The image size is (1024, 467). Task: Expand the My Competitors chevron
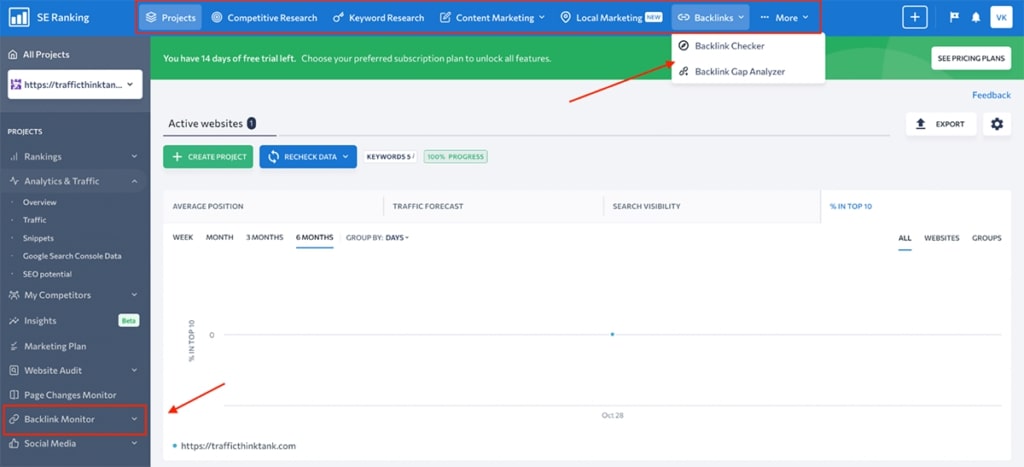click(x=134, y=295)
